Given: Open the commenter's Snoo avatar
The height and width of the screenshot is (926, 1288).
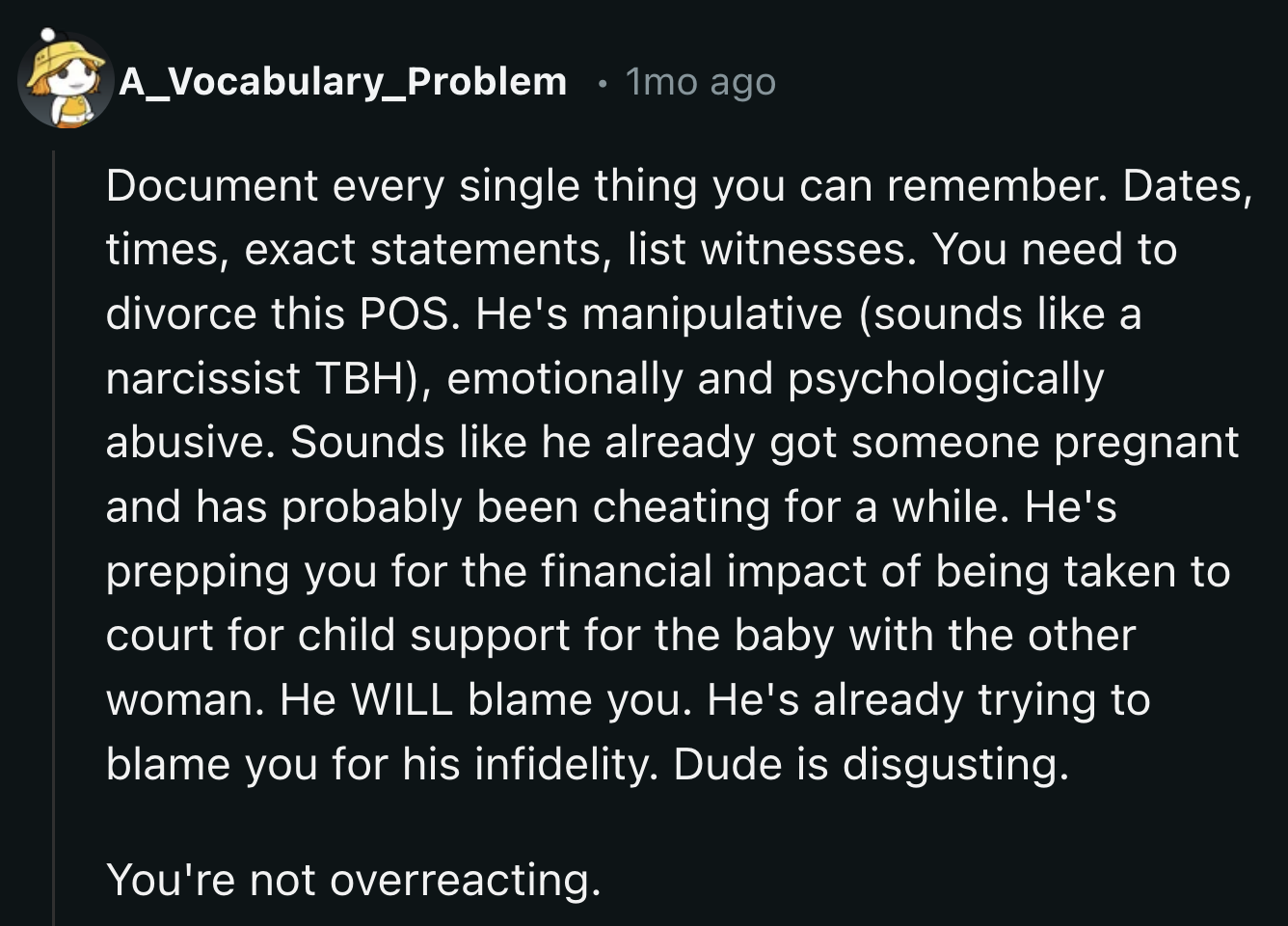Looking at the screenshot, I should coord(65,81).
